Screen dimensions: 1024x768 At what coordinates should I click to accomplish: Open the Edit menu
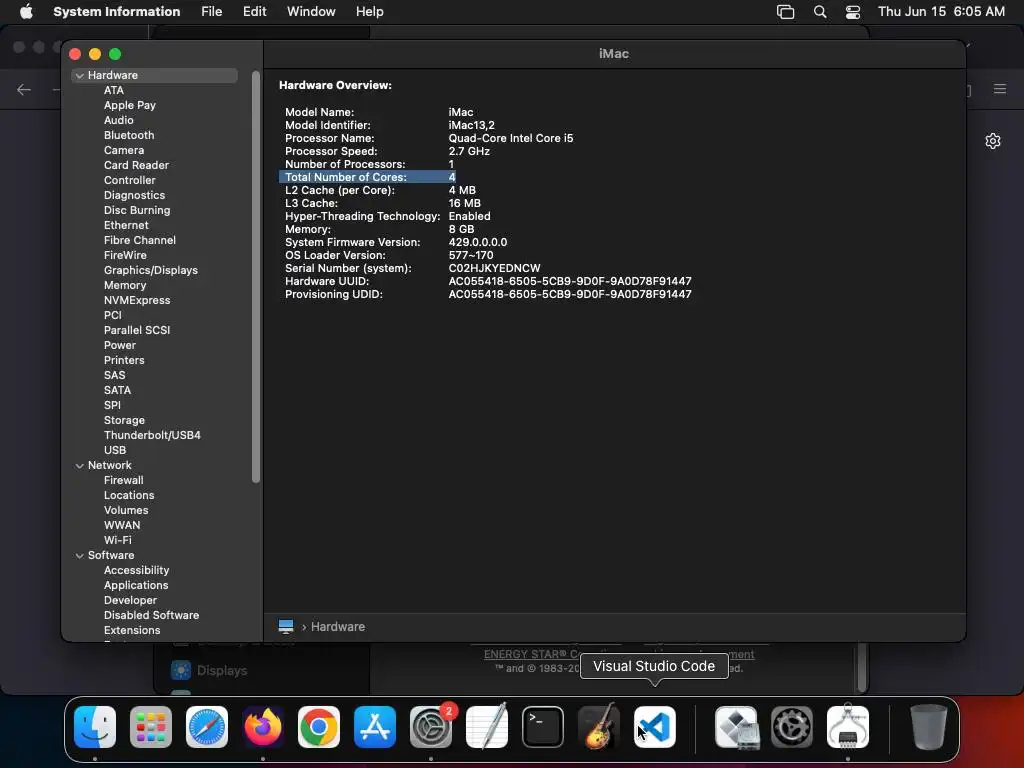[x=255, y=12]
